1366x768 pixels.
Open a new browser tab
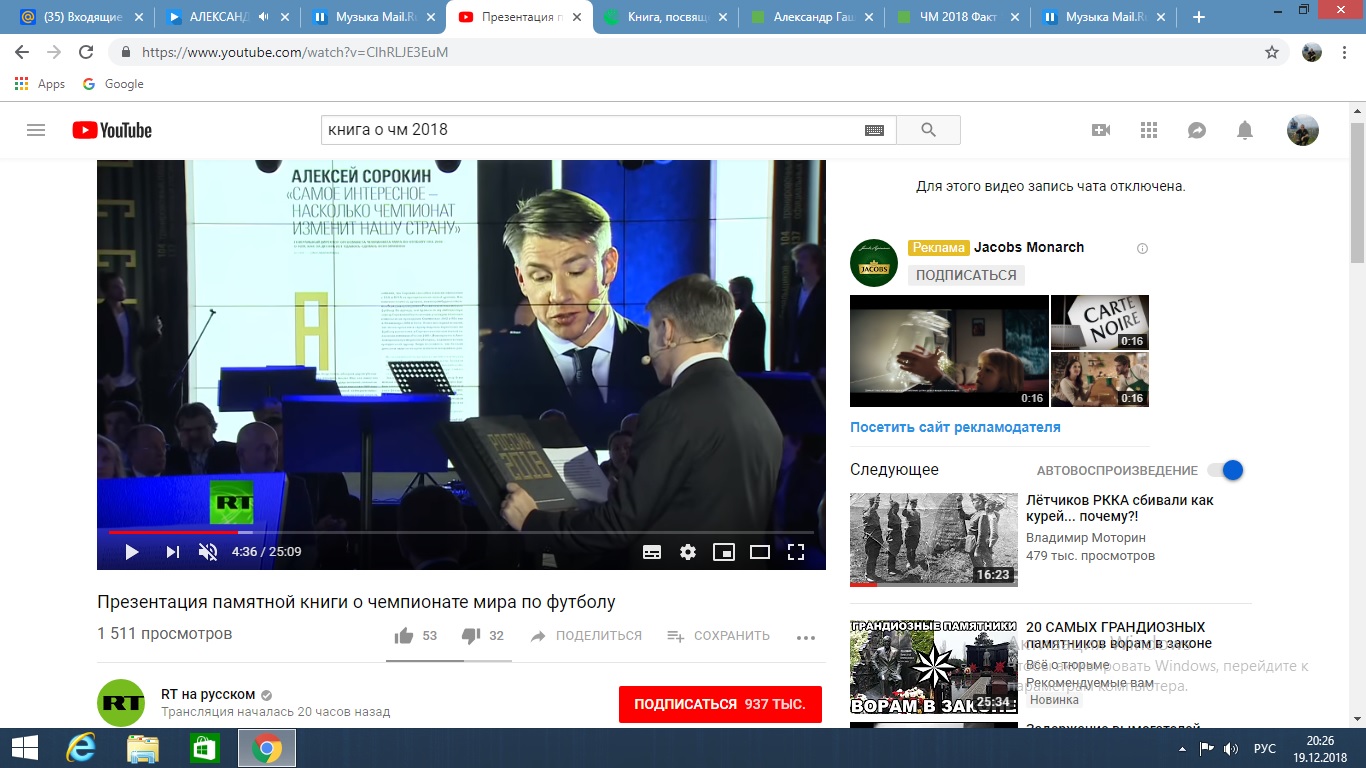coord(1199,17)
